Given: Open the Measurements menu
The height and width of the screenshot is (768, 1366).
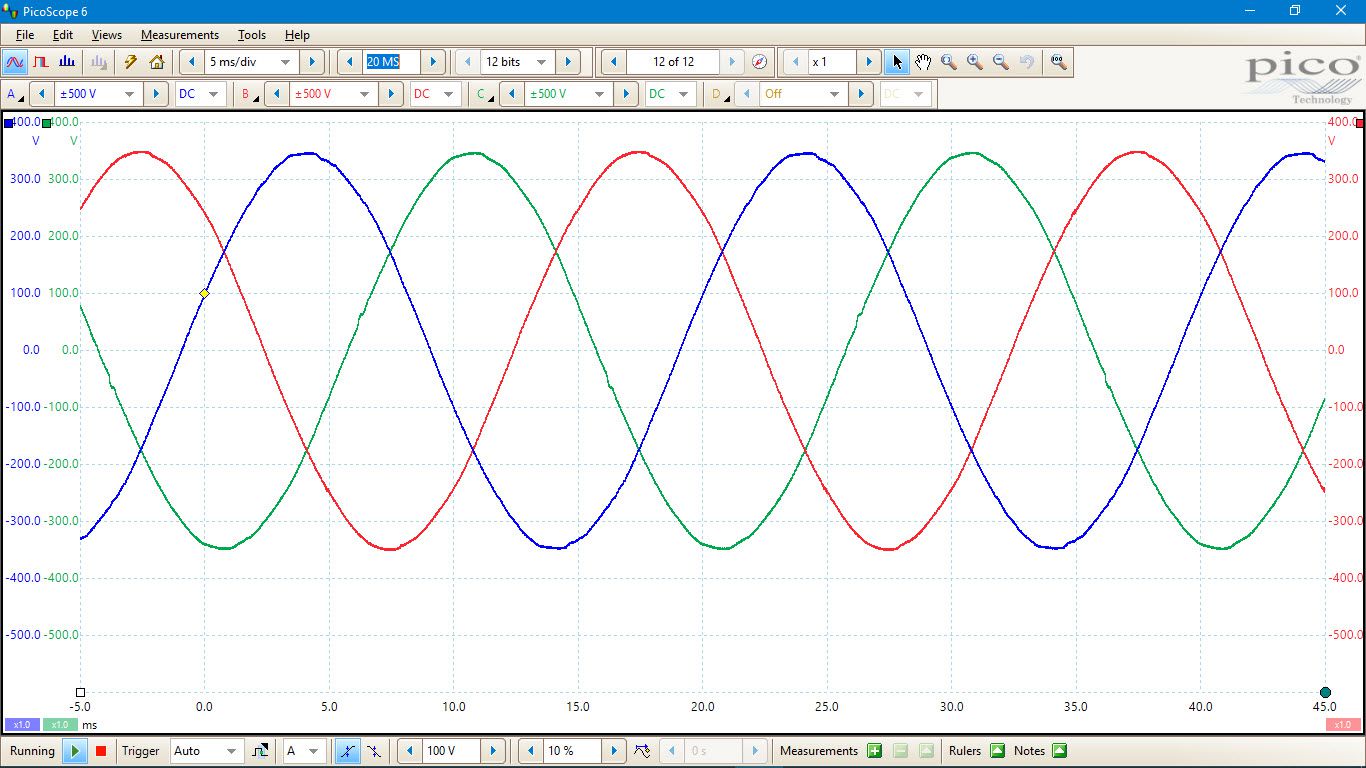Looking at the screenshot, I should pyautogui.click(x=179, y=35).
